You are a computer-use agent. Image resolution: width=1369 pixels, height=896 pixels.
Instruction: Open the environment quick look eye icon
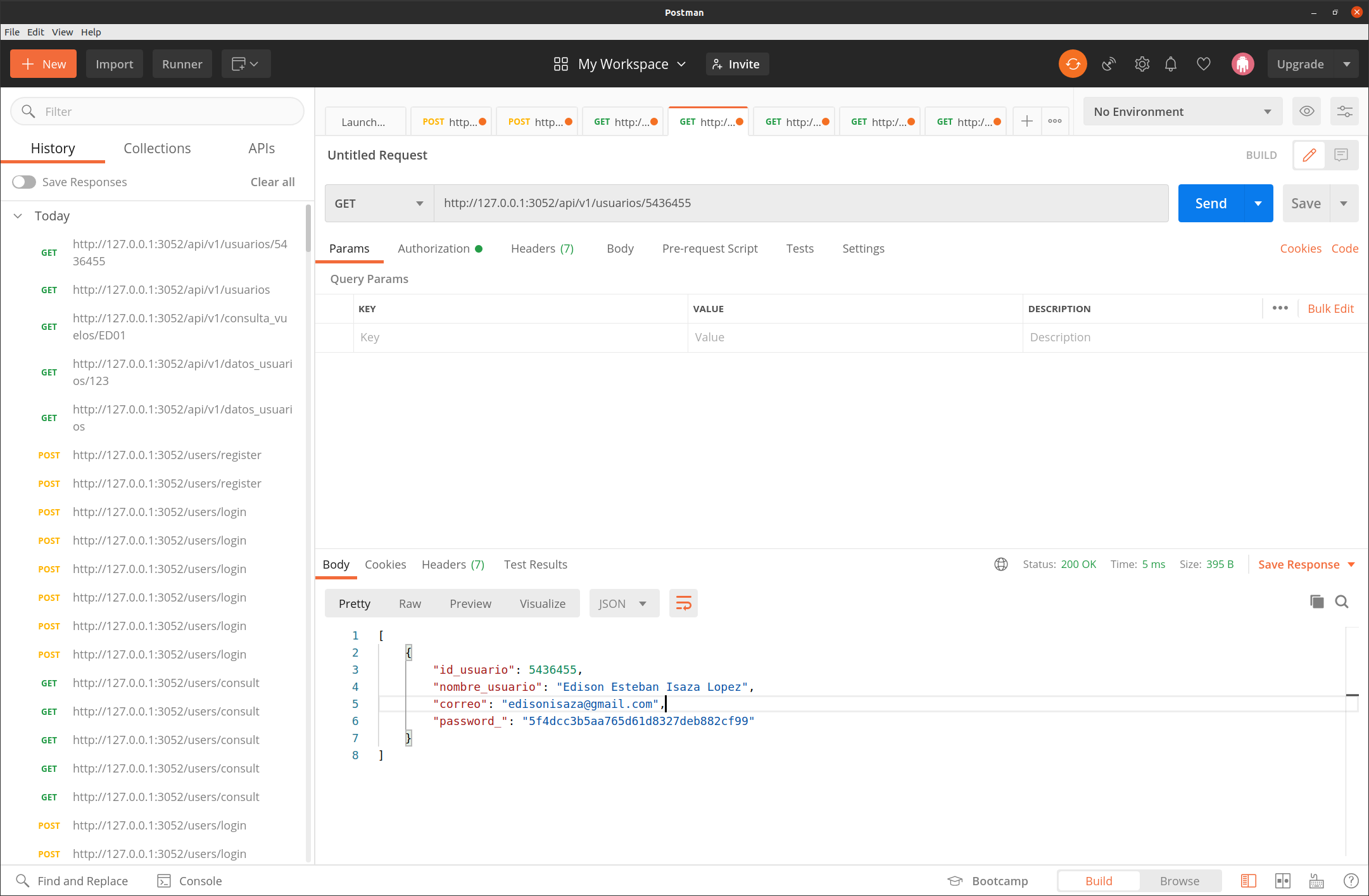pyautogui.click(x=1306, y=111)
